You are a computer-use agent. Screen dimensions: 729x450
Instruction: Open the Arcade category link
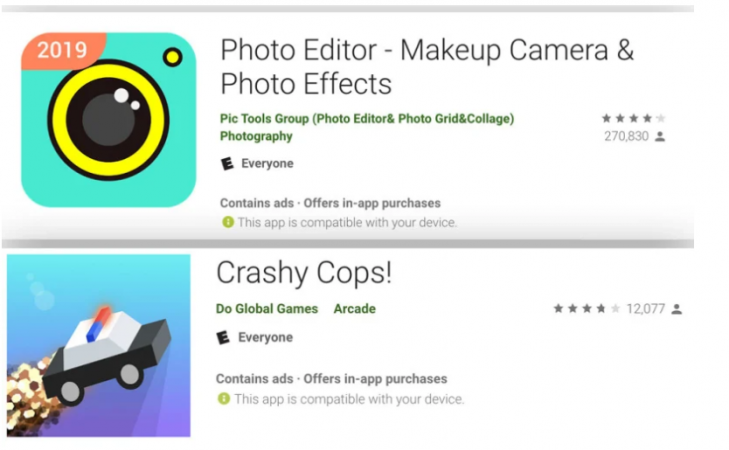[355, 309]
